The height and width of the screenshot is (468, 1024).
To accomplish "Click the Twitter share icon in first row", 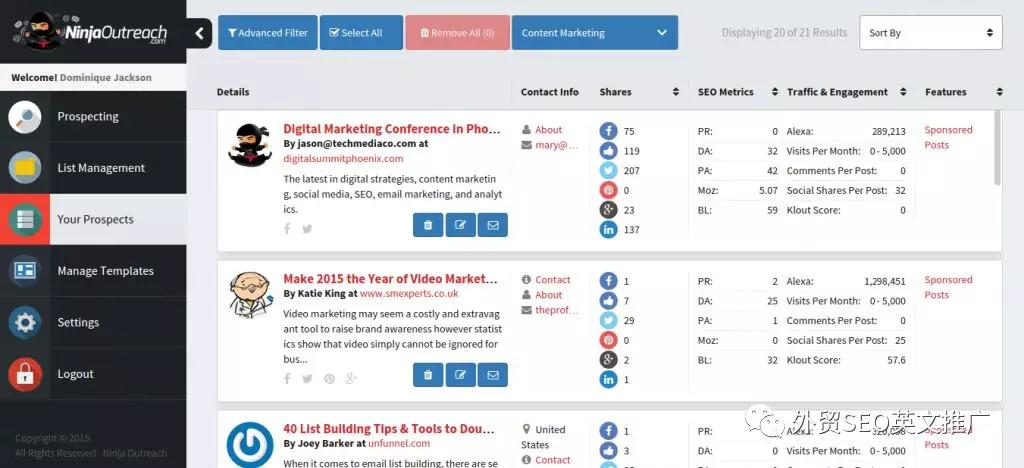I will (x=608, y=171).
